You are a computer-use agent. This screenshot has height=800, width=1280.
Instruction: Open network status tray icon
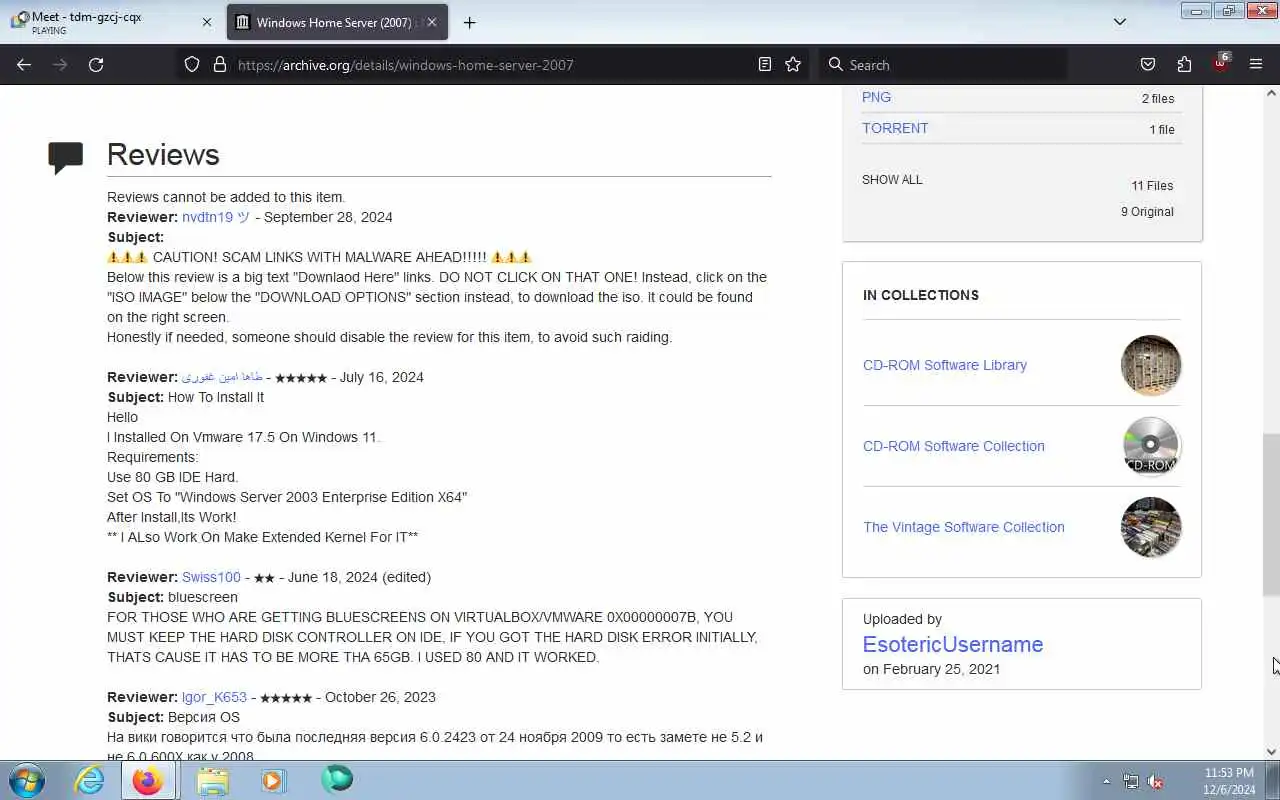click(x=1130, y=781)
